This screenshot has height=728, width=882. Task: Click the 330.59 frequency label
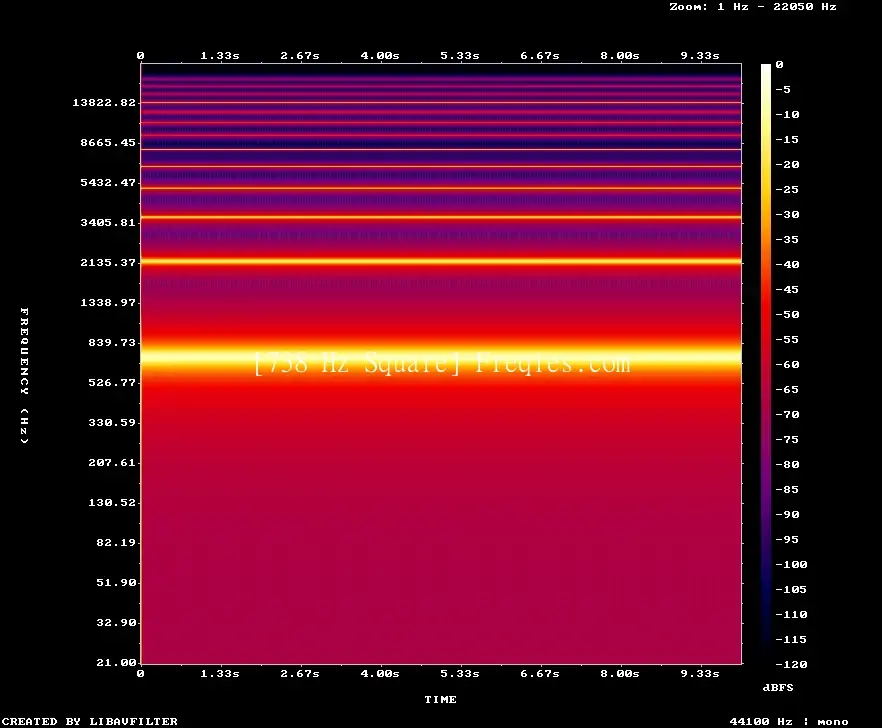tap(112, 422)
